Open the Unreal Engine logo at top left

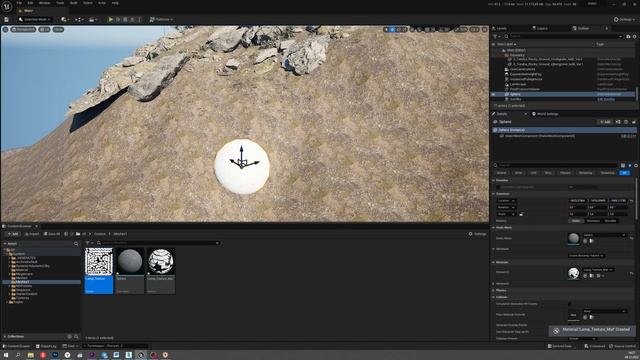(x=7, y=6)
